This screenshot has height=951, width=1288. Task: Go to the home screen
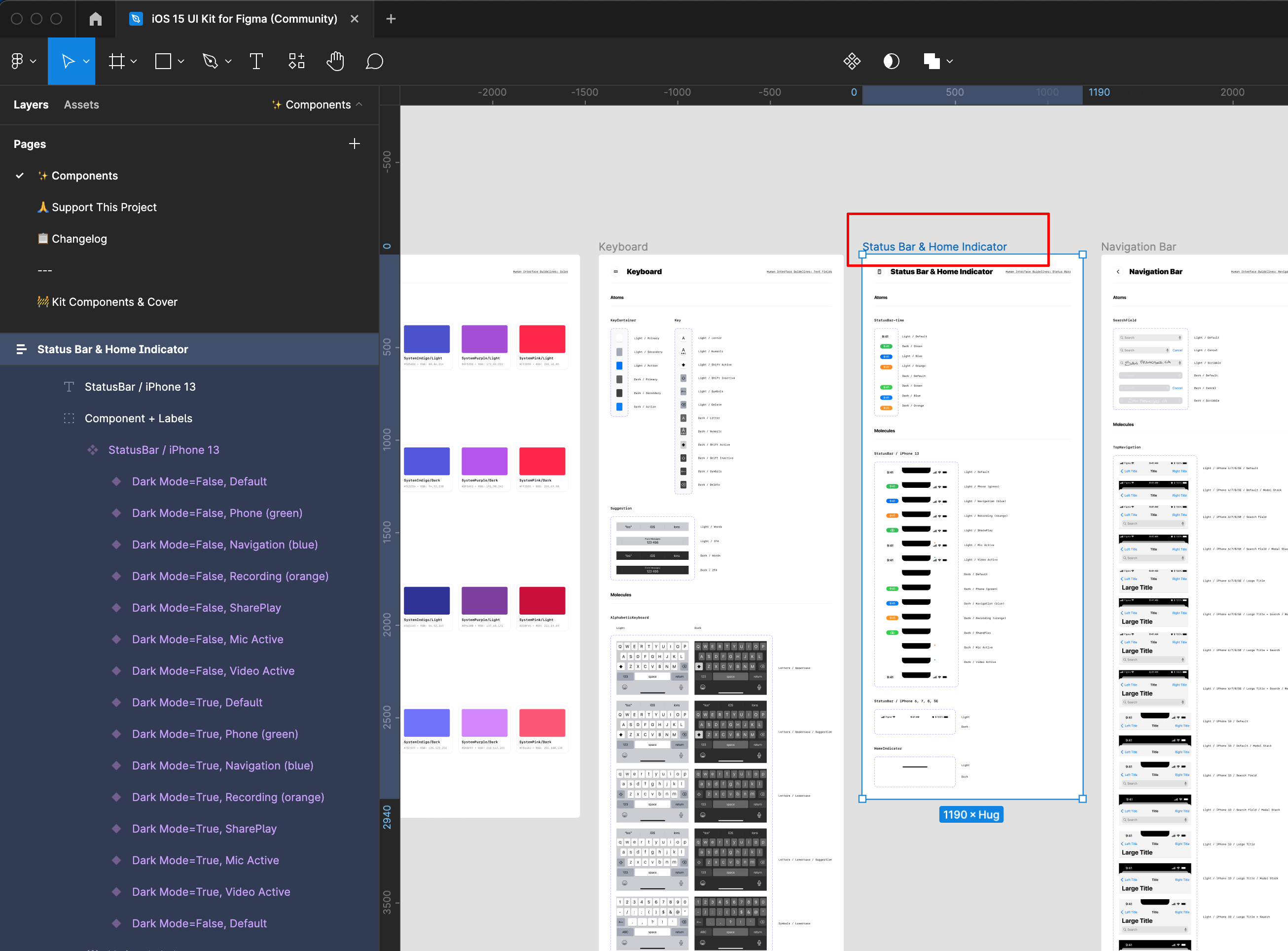point(96,19)
